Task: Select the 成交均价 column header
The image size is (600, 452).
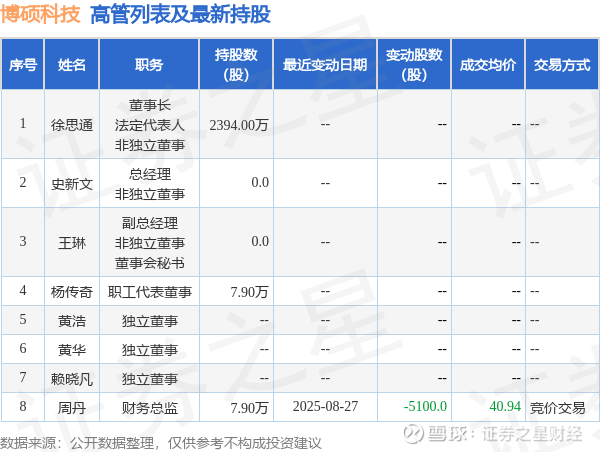Action: pos(488,64)
